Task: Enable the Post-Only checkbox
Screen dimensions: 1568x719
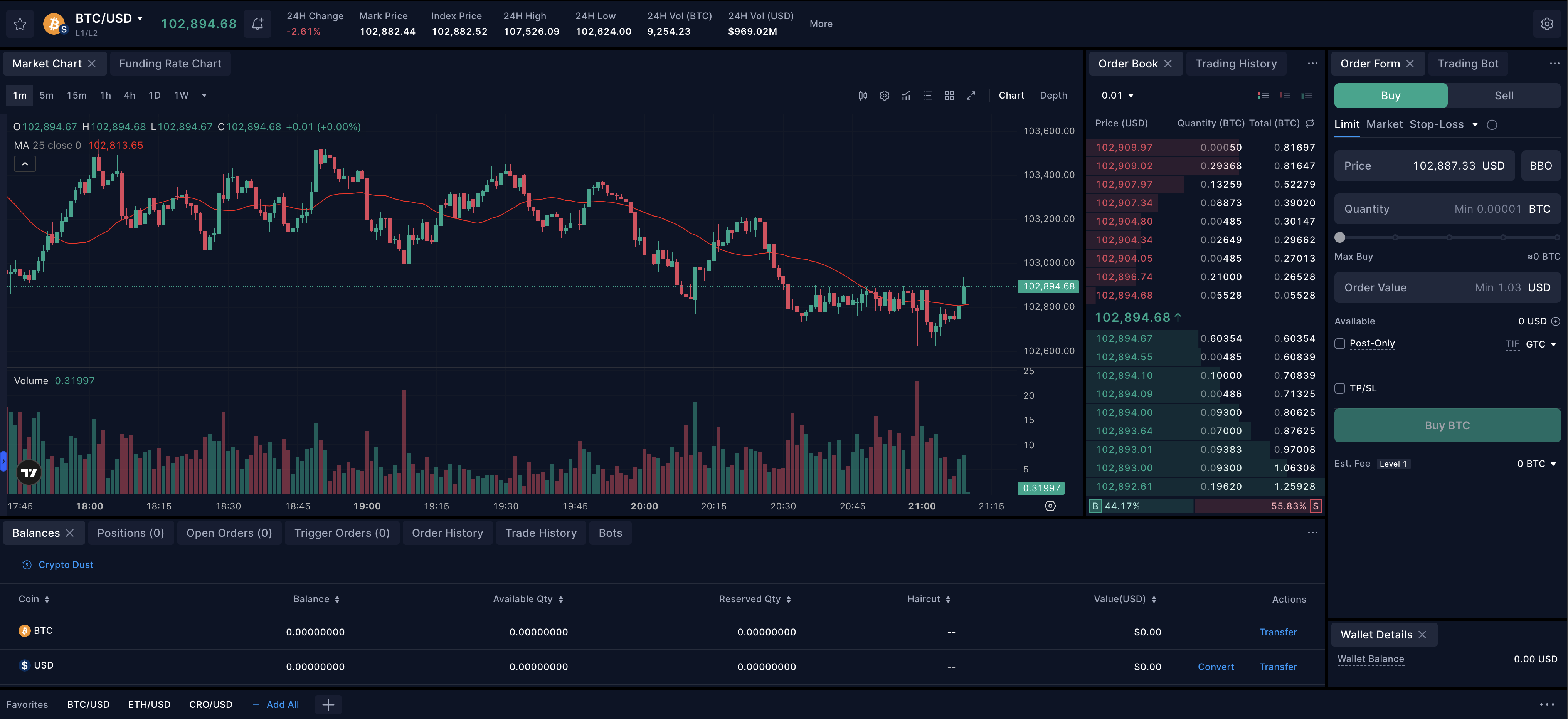Action: click(1339, 343)
